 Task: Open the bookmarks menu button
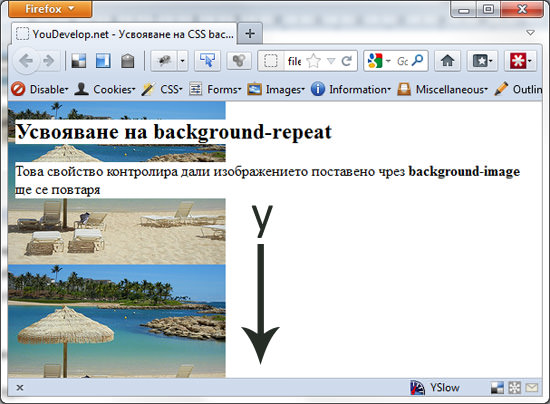click(482, 61)
